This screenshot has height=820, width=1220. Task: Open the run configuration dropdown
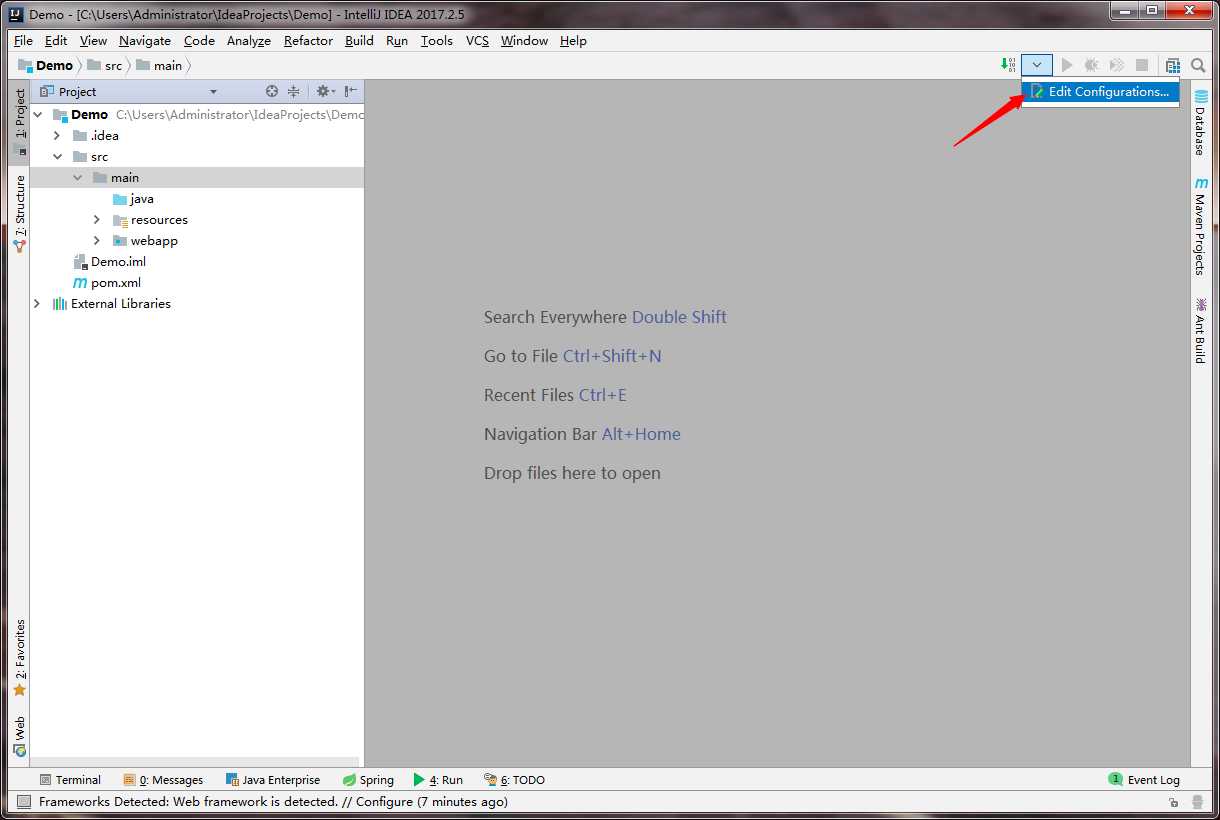1037,65
